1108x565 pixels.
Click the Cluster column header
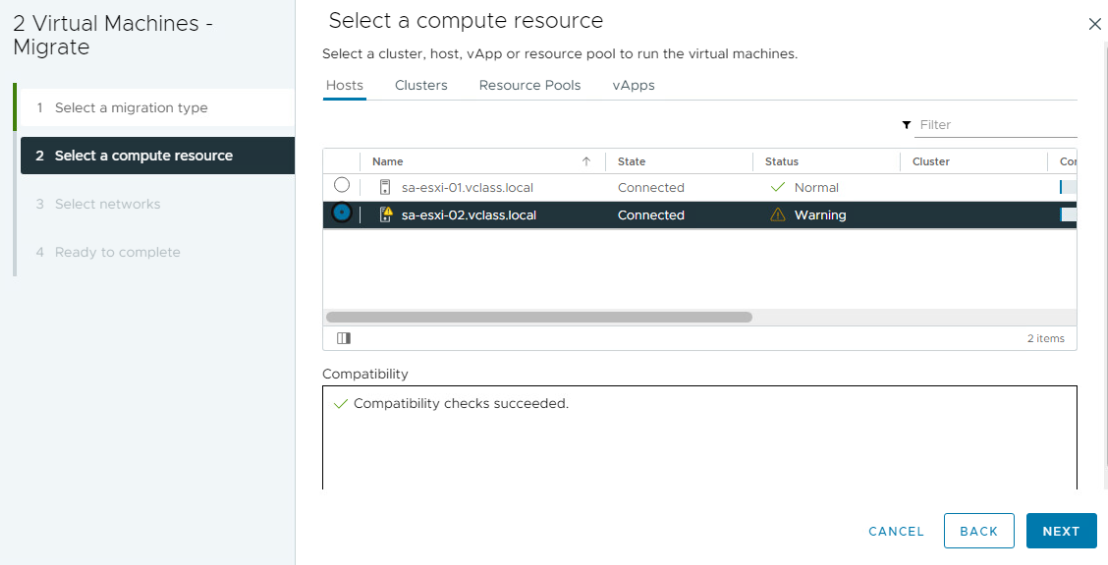[x=931, y=161]
